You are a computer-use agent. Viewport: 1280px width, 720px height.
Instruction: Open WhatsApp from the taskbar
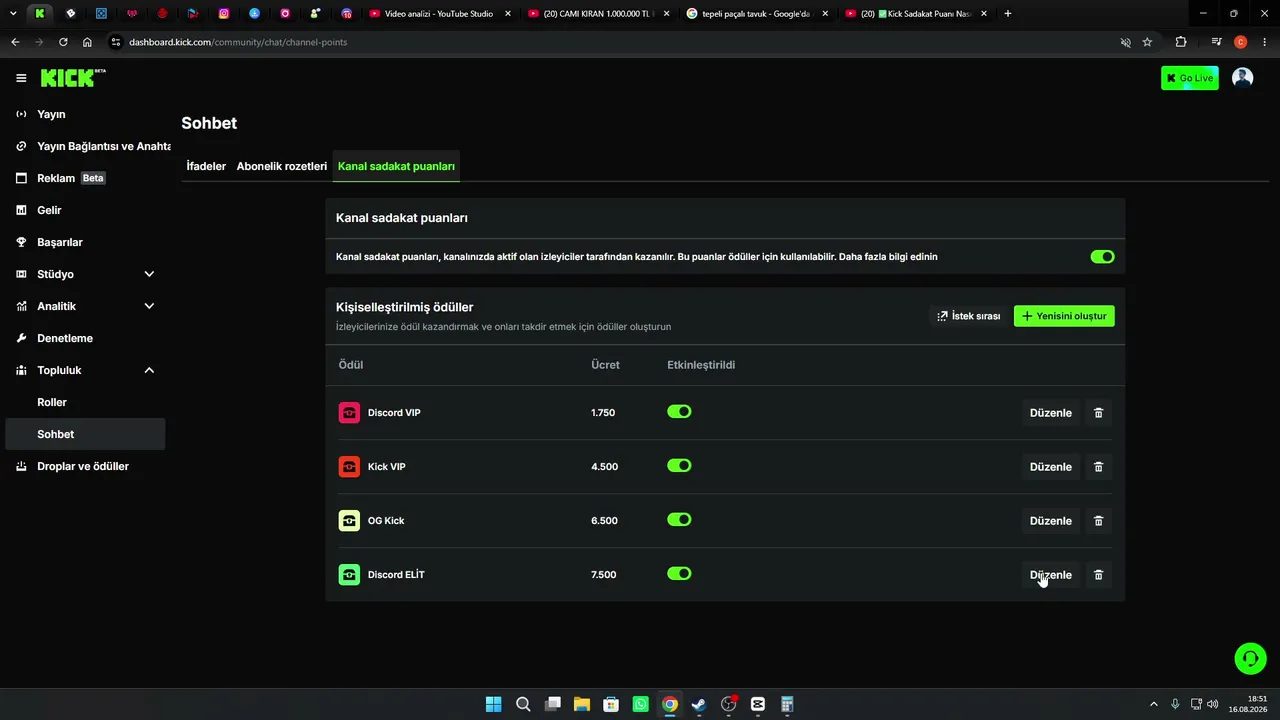640,704
